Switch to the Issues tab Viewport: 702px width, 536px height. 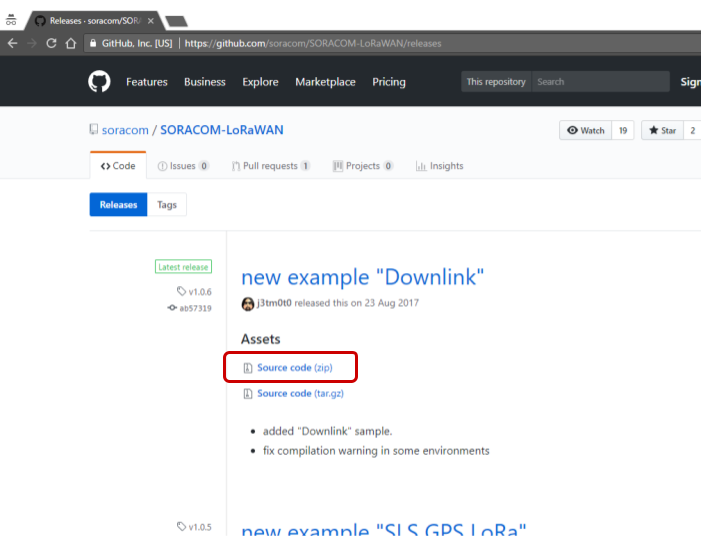(x=183, y=166)
